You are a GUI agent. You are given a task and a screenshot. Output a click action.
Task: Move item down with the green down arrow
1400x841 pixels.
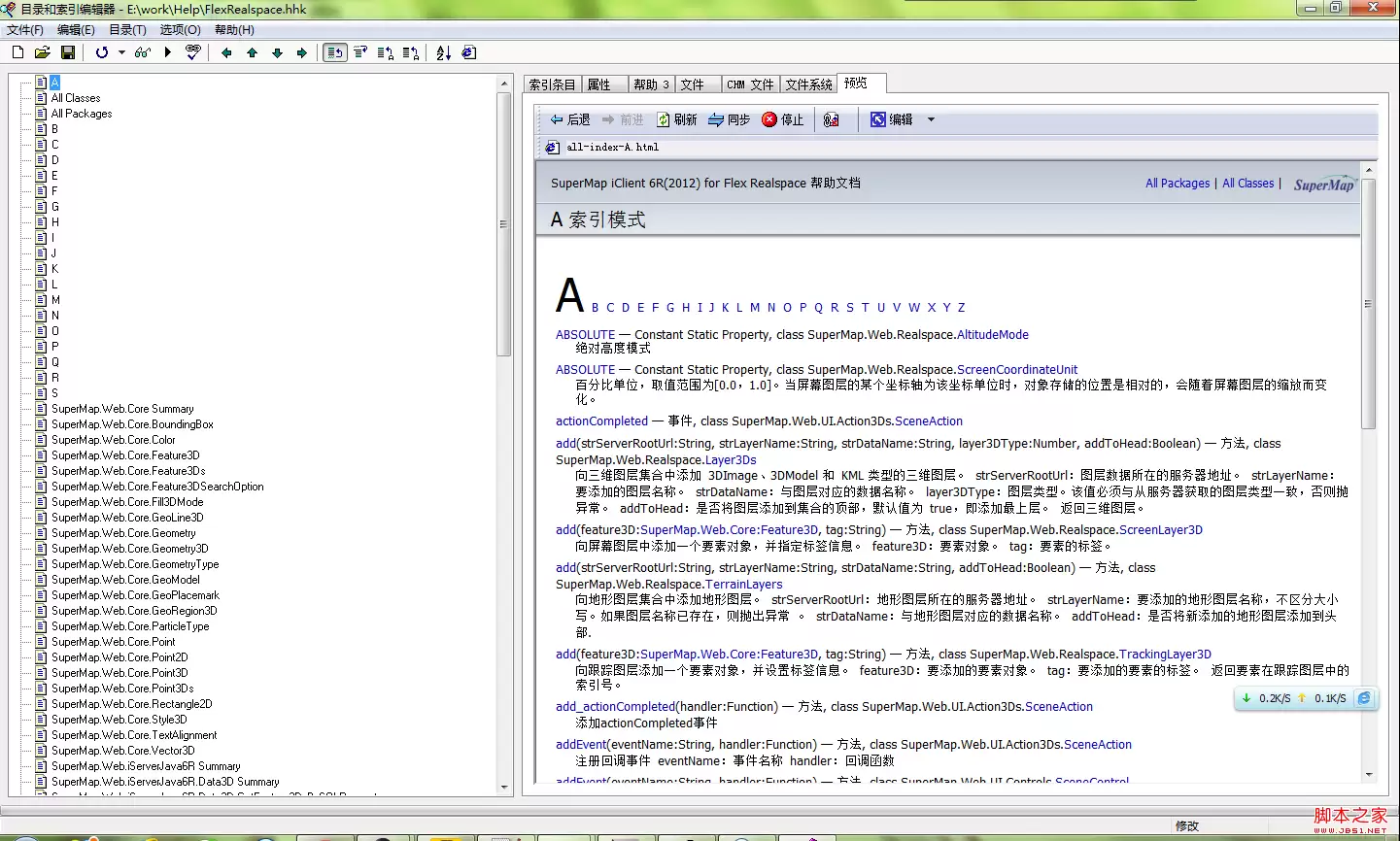point(277,52)
